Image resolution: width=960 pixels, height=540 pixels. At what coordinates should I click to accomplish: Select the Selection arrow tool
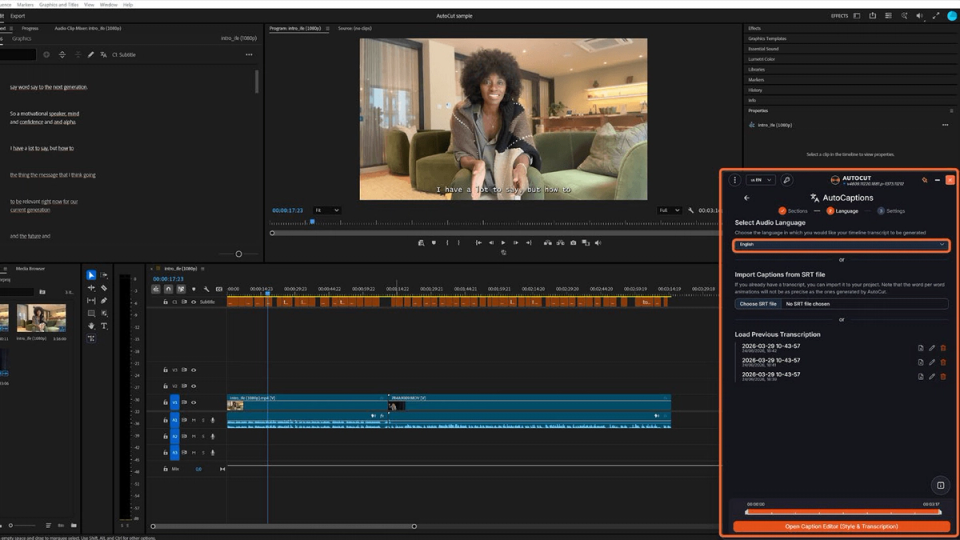pyautogui.click(x=91, y=275)
